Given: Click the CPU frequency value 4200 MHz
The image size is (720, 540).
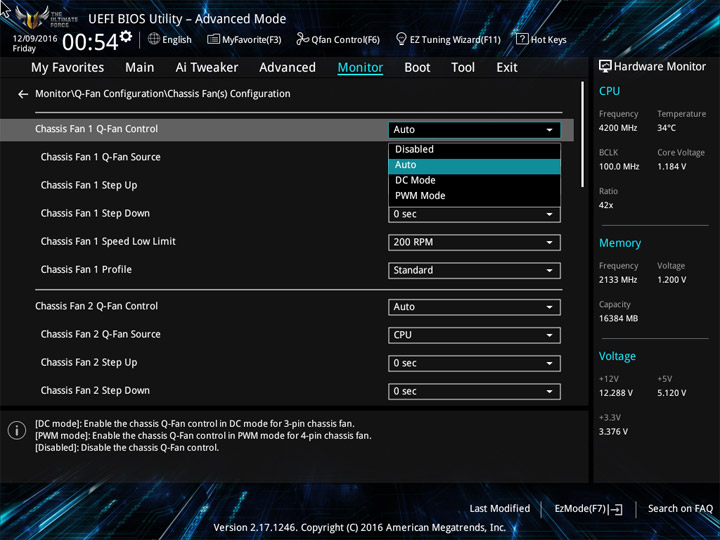Looking at the screenshot, I should pyautogui.click(x=618, y=128).
